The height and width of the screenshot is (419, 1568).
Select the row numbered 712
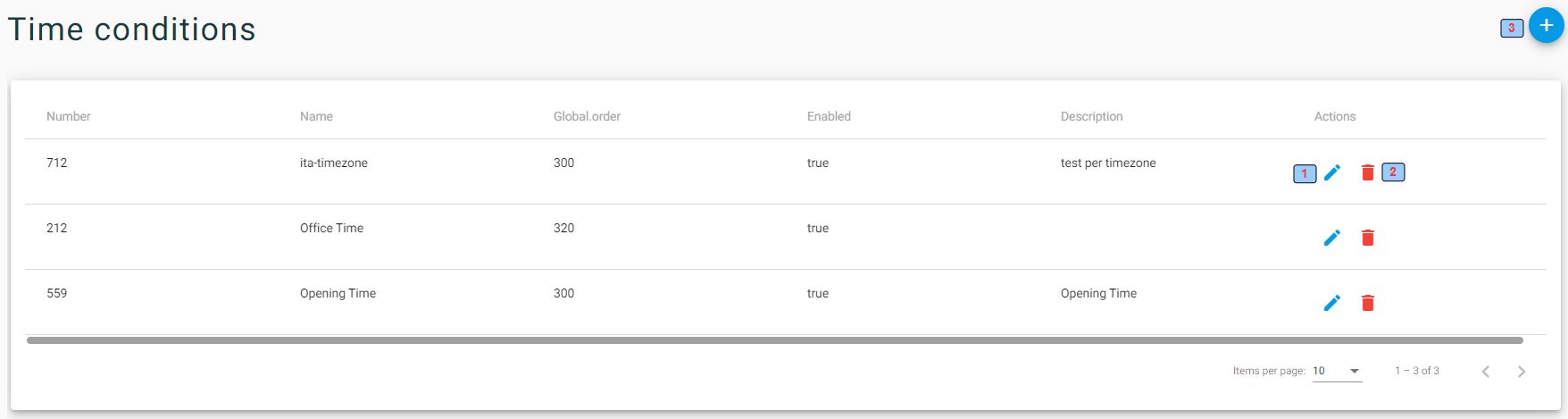(786, 172)
